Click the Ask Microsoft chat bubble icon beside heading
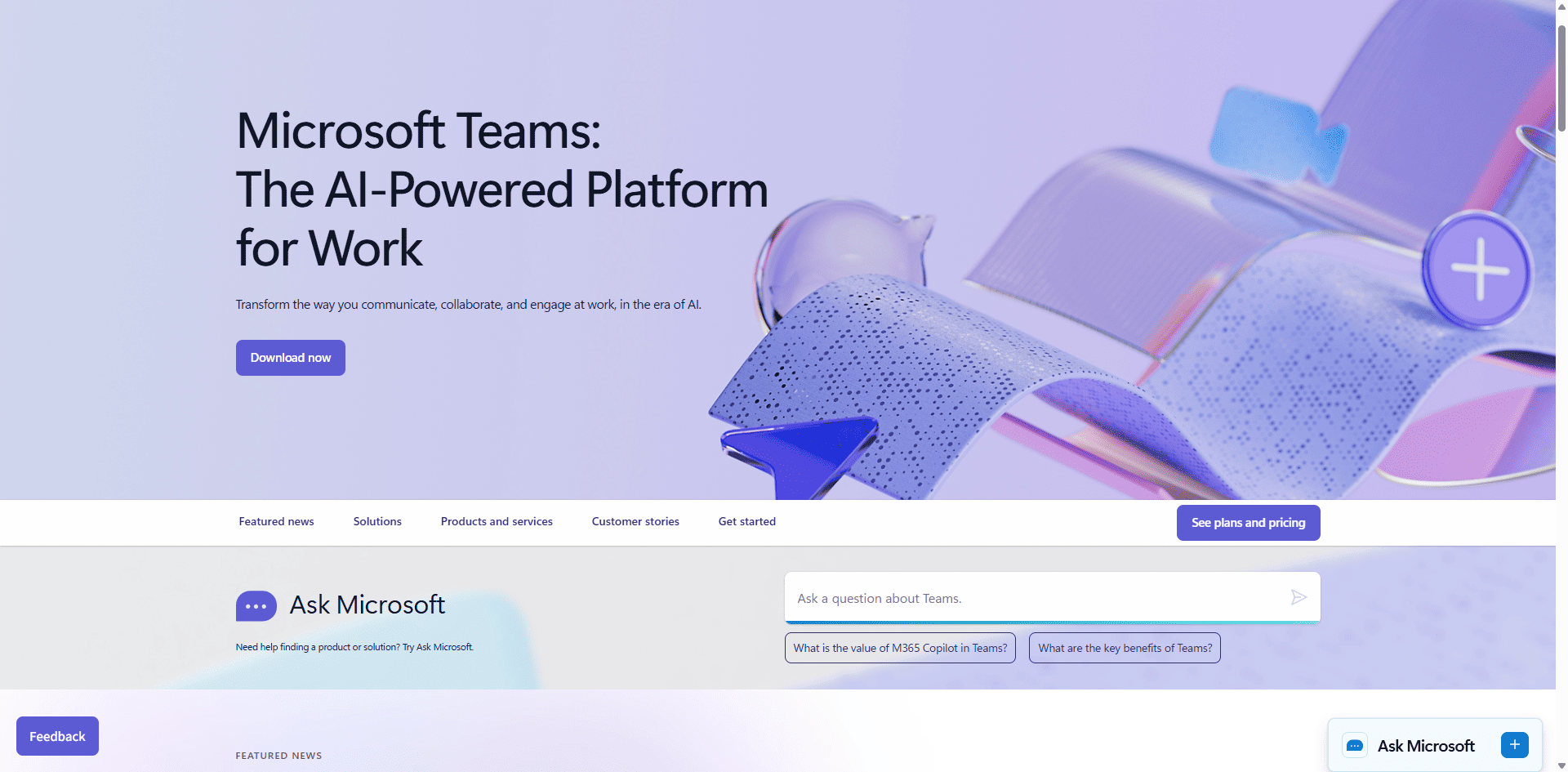1568x772 pixels. click(256, 606)
